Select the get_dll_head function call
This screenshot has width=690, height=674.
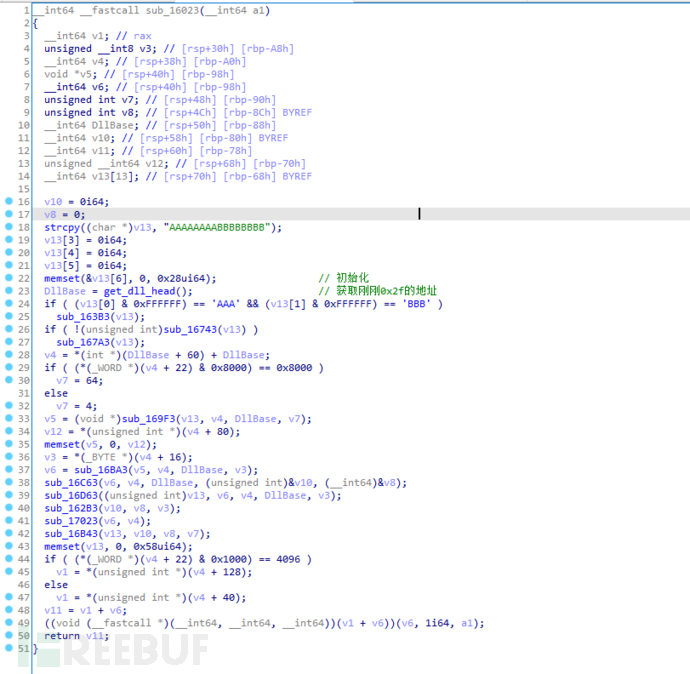[x=139, y=291]
